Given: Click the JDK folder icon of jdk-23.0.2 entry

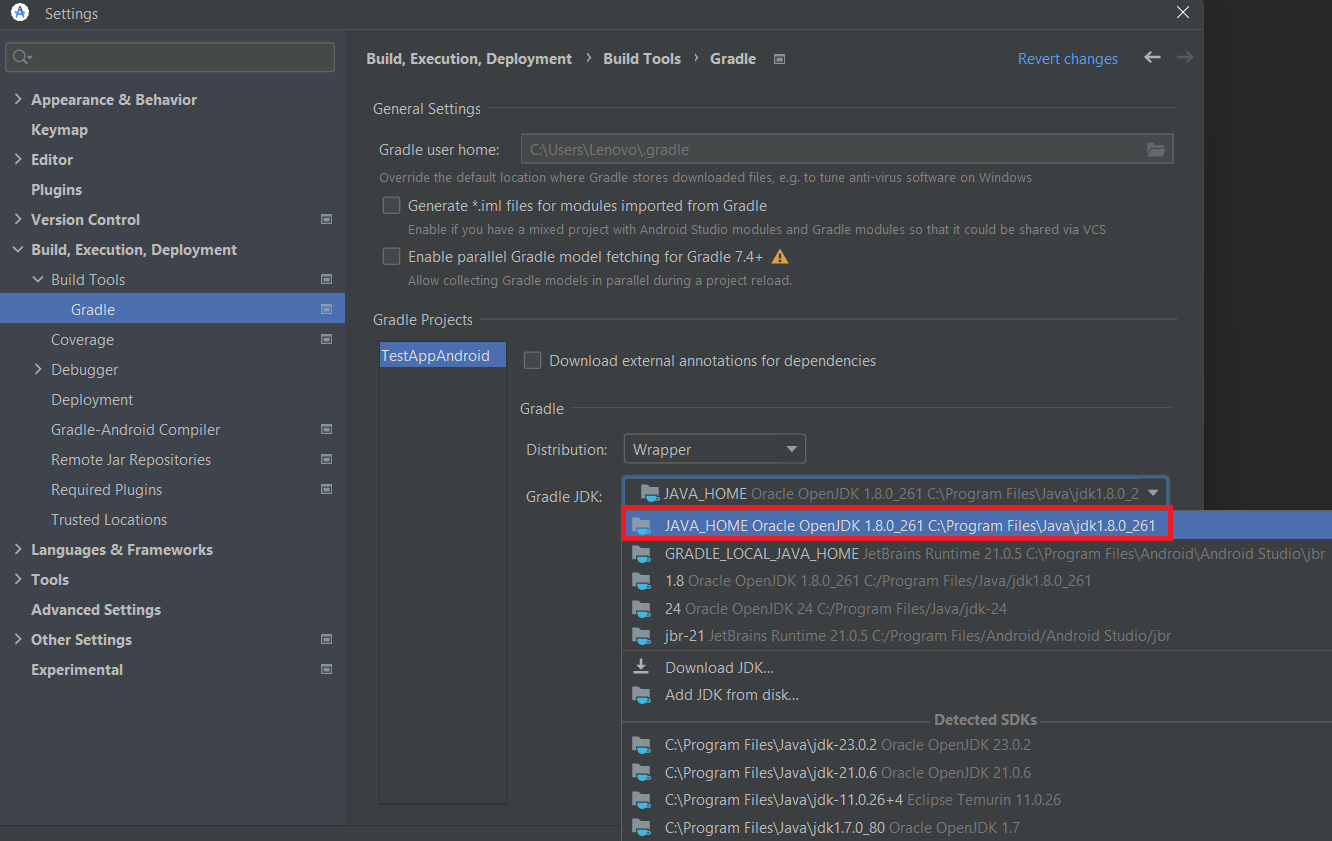Looking at the screenshot, I should (642, 745).
